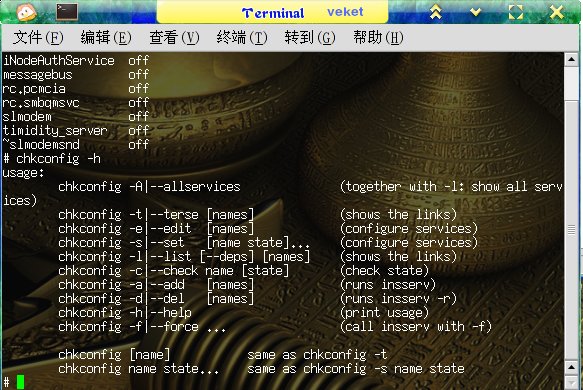
Task: Click the rc.smbqmsvc service line
Action: 76,103
